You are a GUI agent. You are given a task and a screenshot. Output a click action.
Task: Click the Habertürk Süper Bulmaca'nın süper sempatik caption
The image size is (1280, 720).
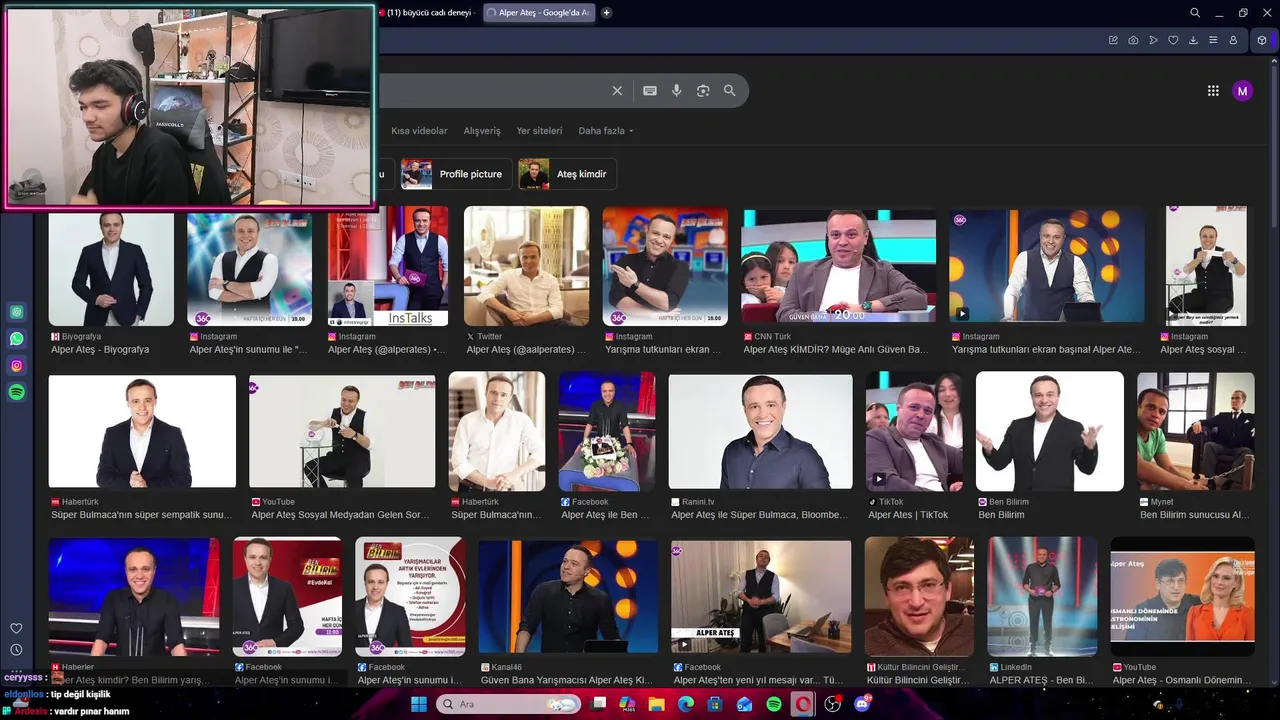(141, 515)
